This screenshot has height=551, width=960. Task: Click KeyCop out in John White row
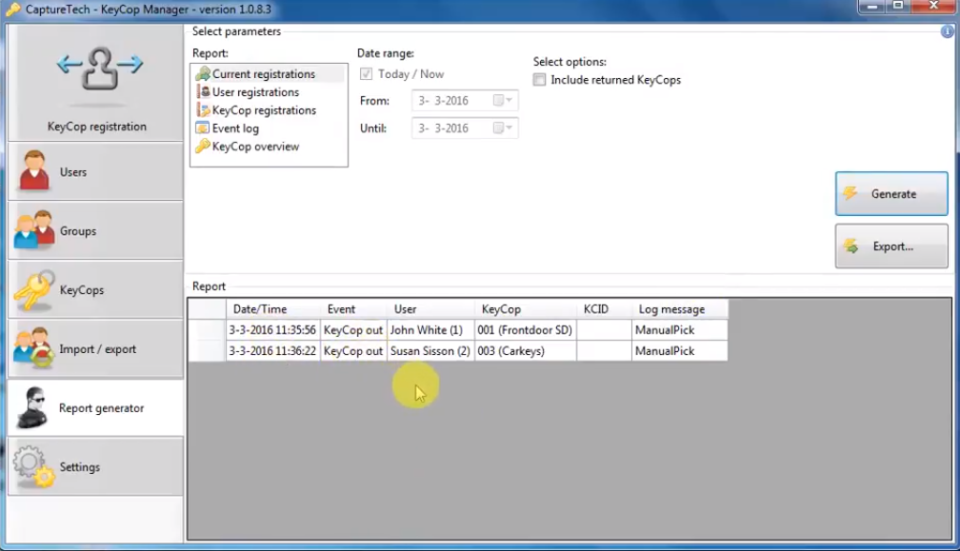[x=353, y=330]
